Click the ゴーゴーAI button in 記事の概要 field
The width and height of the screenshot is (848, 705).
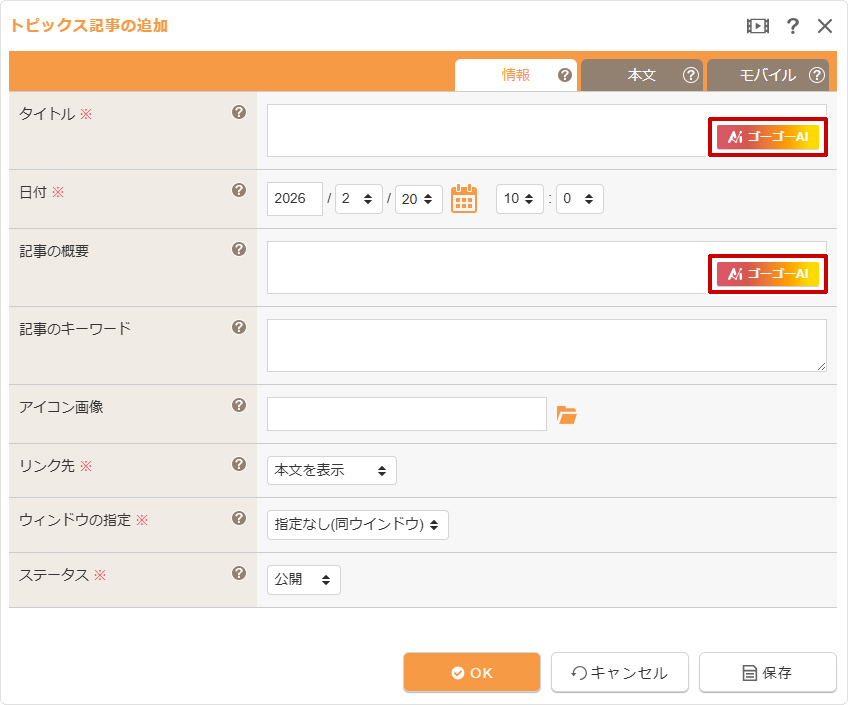[768, 274]
